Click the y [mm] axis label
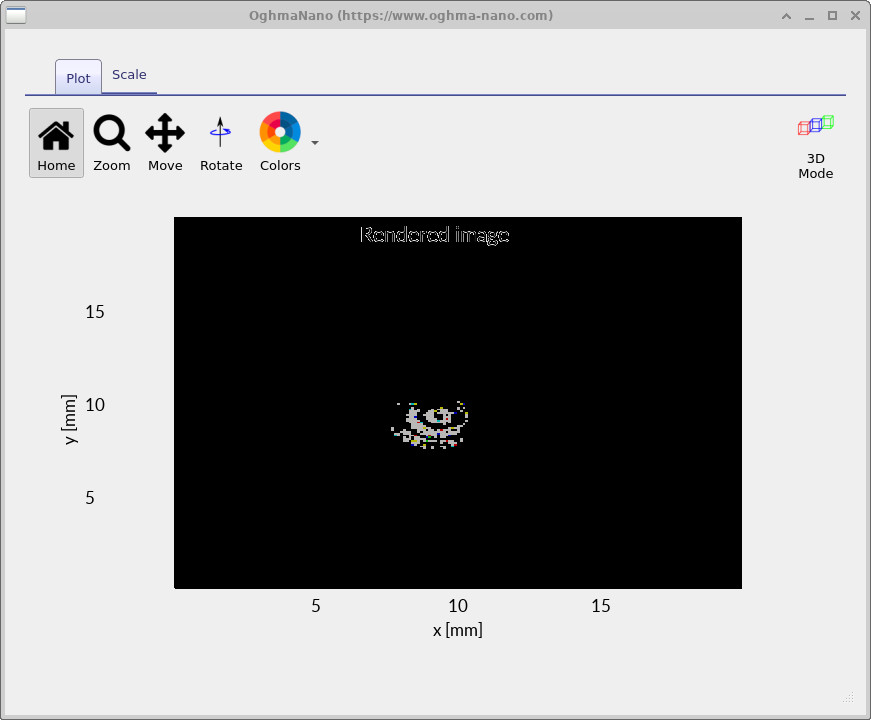871x720 pixels. (x=70, y=420)
